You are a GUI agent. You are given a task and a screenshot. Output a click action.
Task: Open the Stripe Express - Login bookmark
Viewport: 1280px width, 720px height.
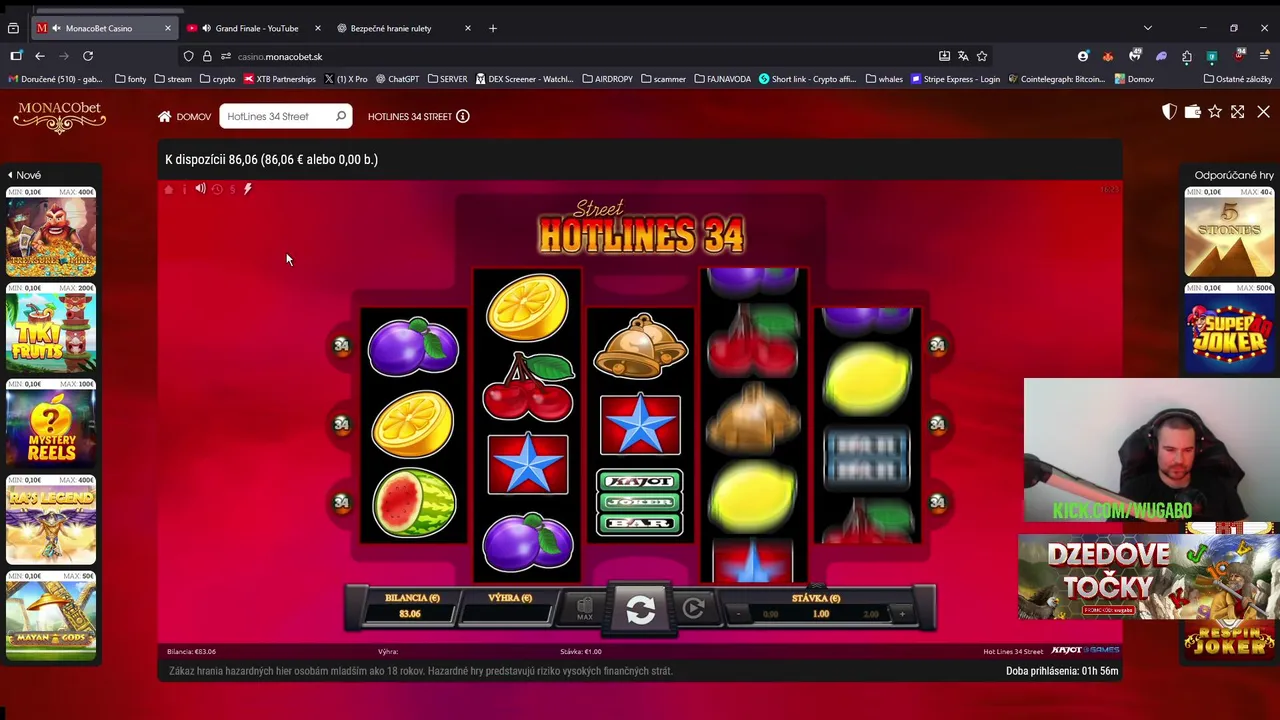[955, 79]
